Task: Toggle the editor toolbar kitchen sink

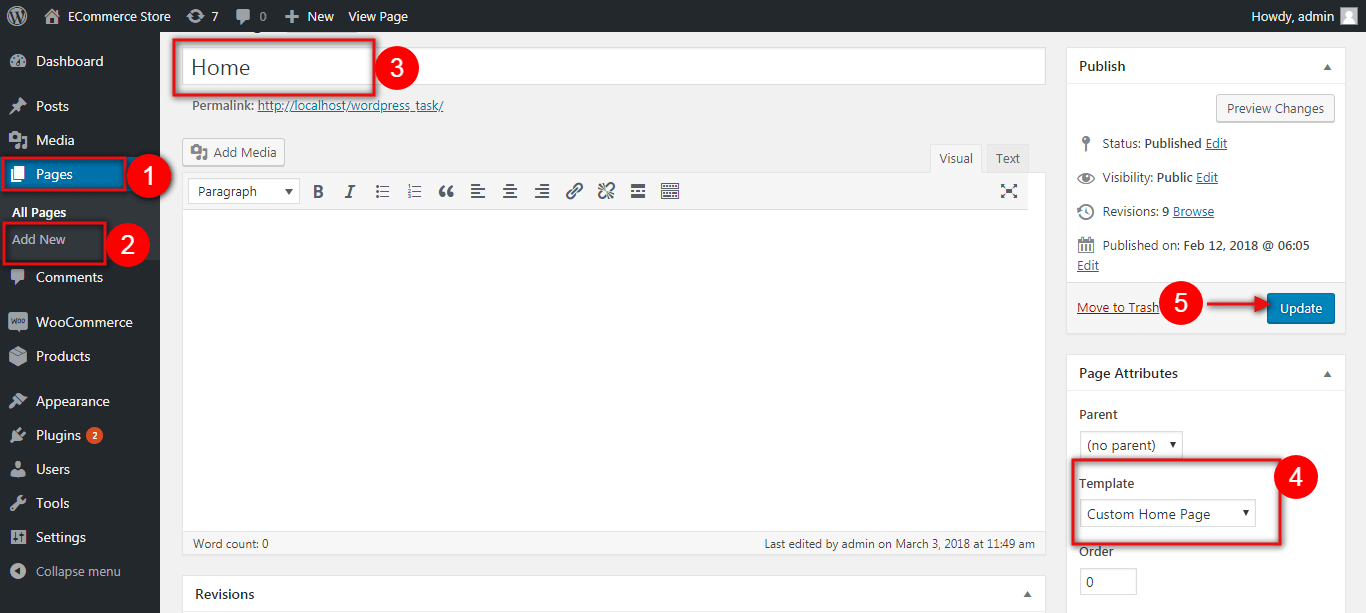Action: coord(670,191)
